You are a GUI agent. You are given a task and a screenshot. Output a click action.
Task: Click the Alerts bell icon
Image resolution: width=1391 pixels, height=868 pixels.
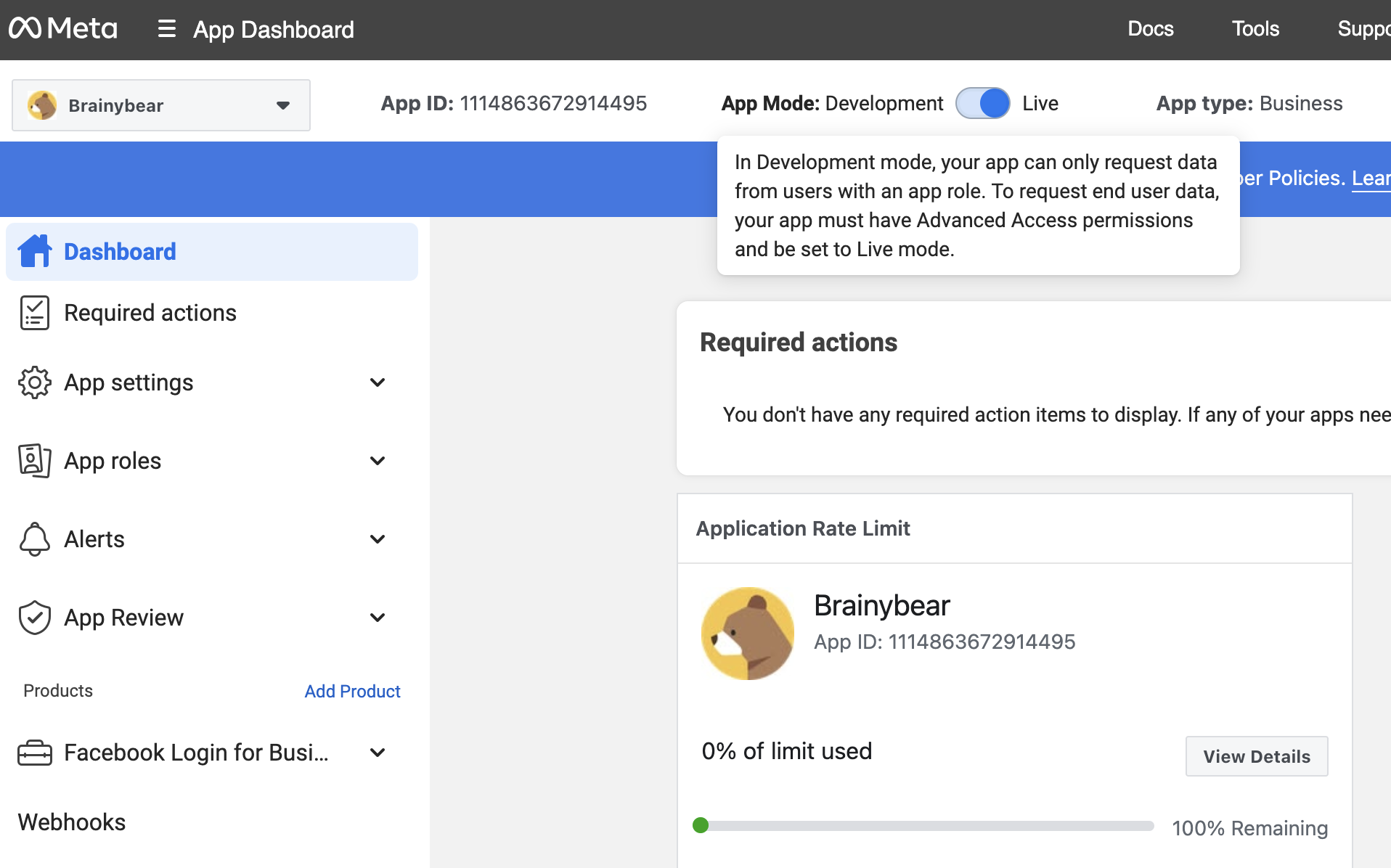pos(35,539)
